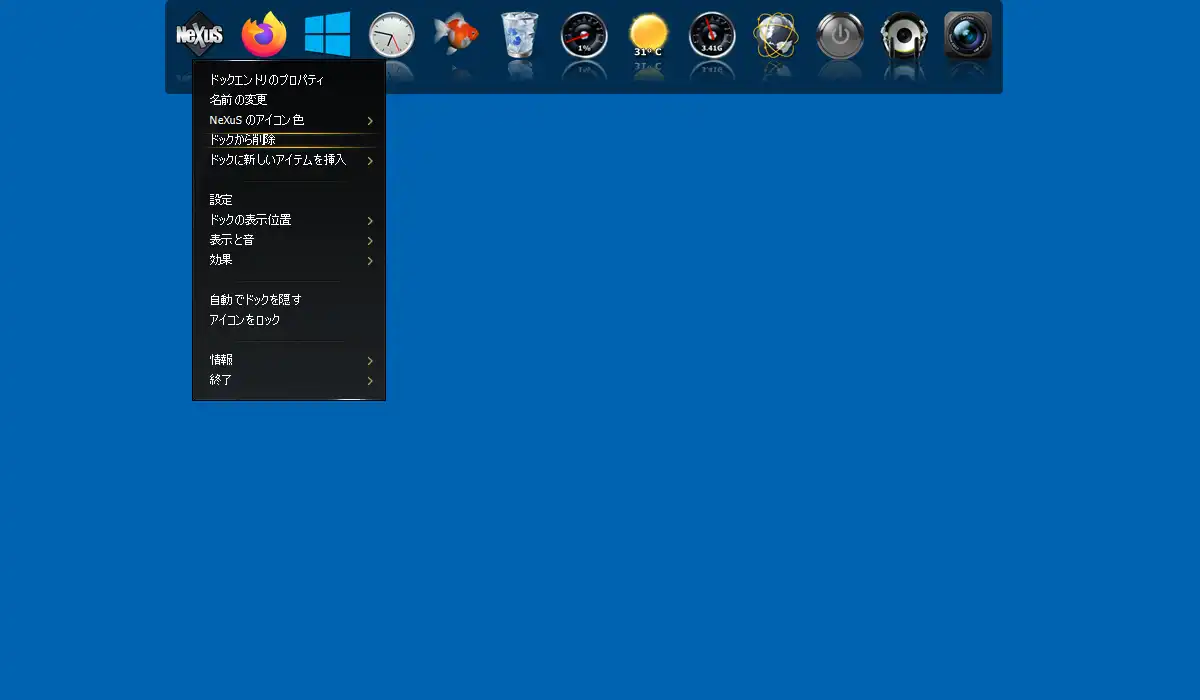The image size is (1200, 700).
Task: Expand ドックの表示位置 submenu
Action: 289,220
